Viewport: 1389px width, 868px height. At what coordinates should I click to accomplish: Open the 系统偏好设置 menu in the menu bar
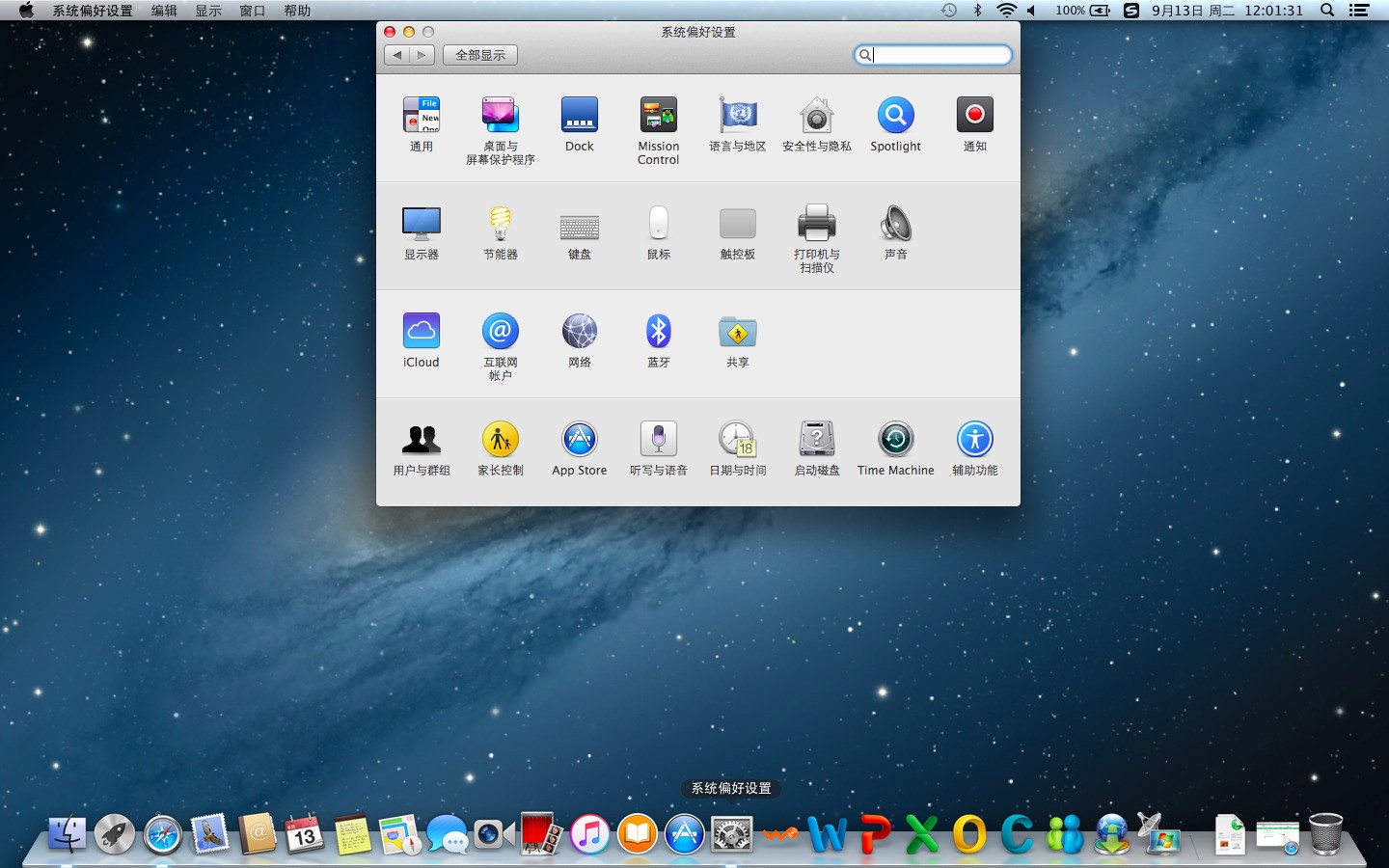93,11
